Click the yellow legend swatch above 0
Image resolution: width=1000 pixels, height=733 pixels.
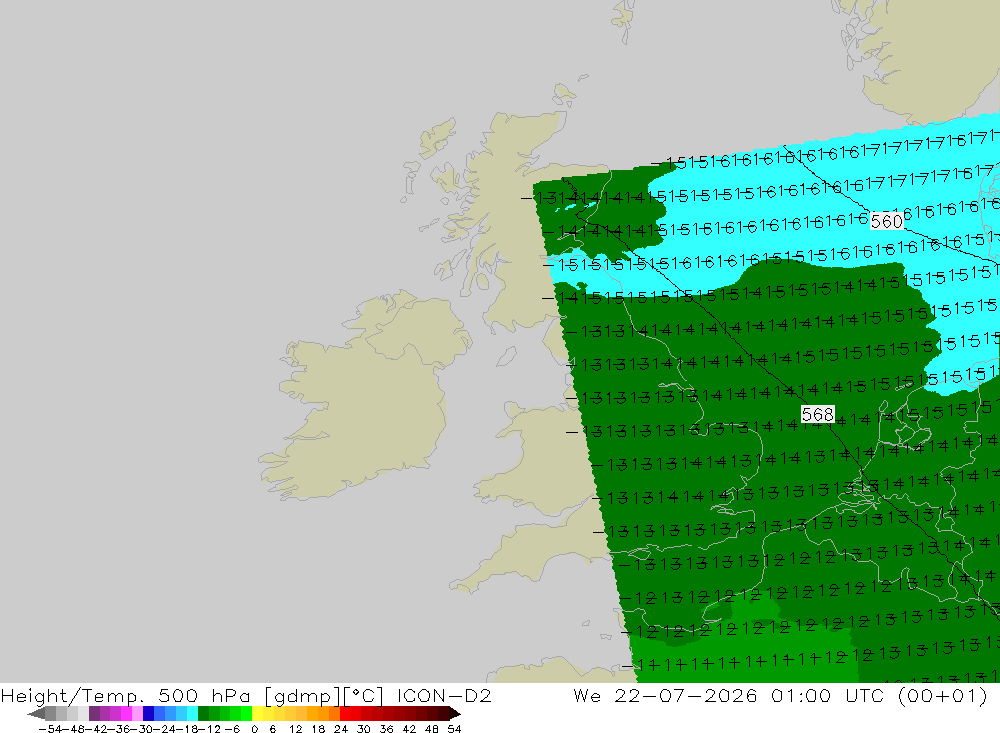[258, 713]
